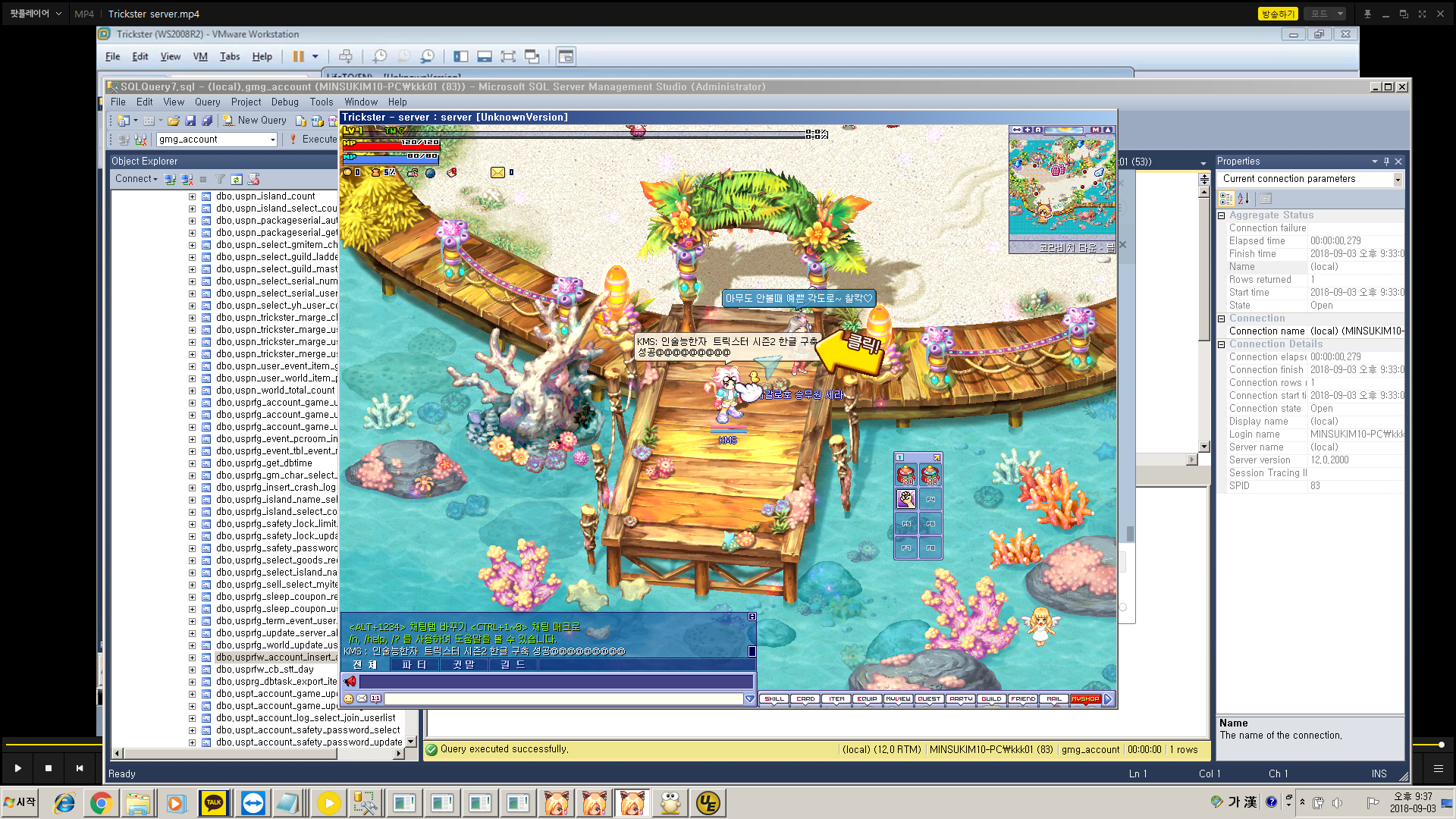Click the New Query button
The height and width of the screenshot is (819, 1456).
tap(255, 121)
